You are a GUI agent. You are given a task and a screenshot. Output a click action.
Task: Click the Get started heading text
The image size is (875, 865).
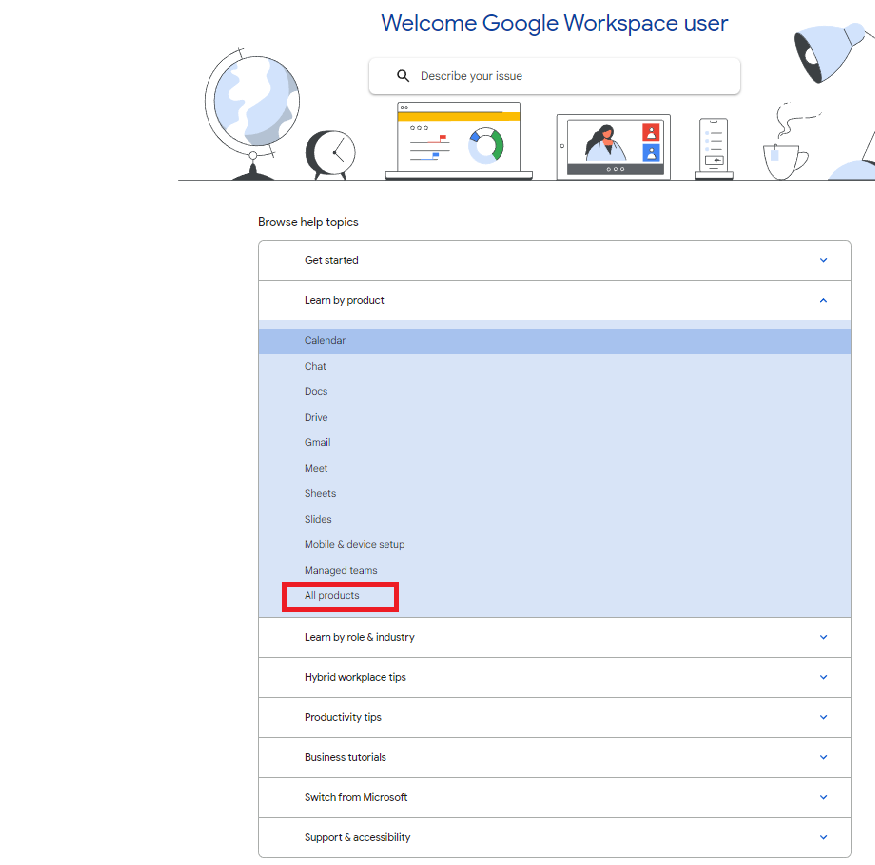tap(331, 260)
